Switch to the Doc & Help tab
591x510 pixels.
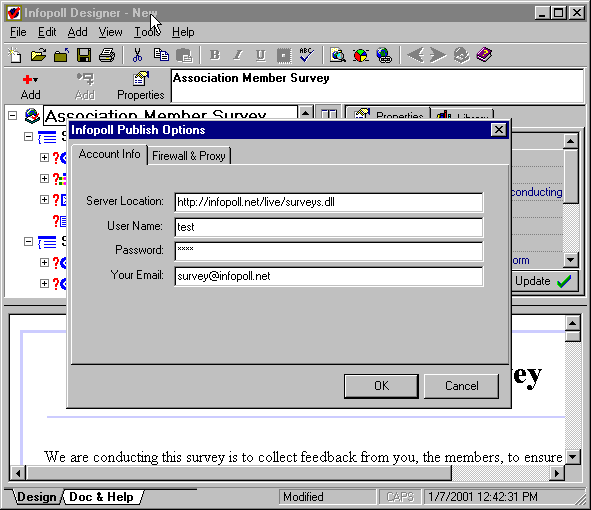click(x=102, y=497)
